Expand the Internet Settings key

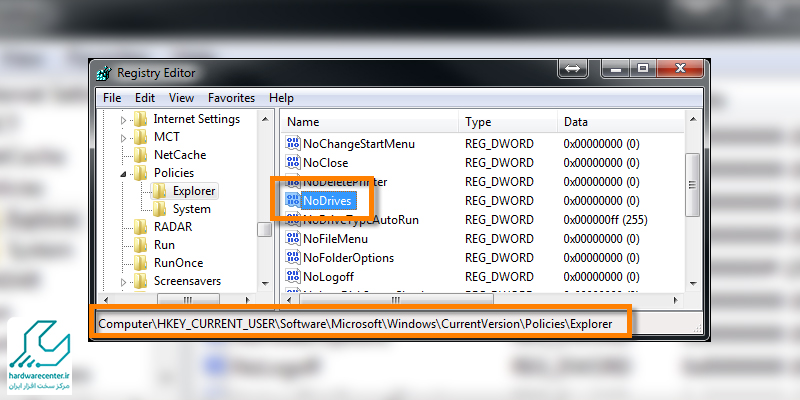coord(123,121)
